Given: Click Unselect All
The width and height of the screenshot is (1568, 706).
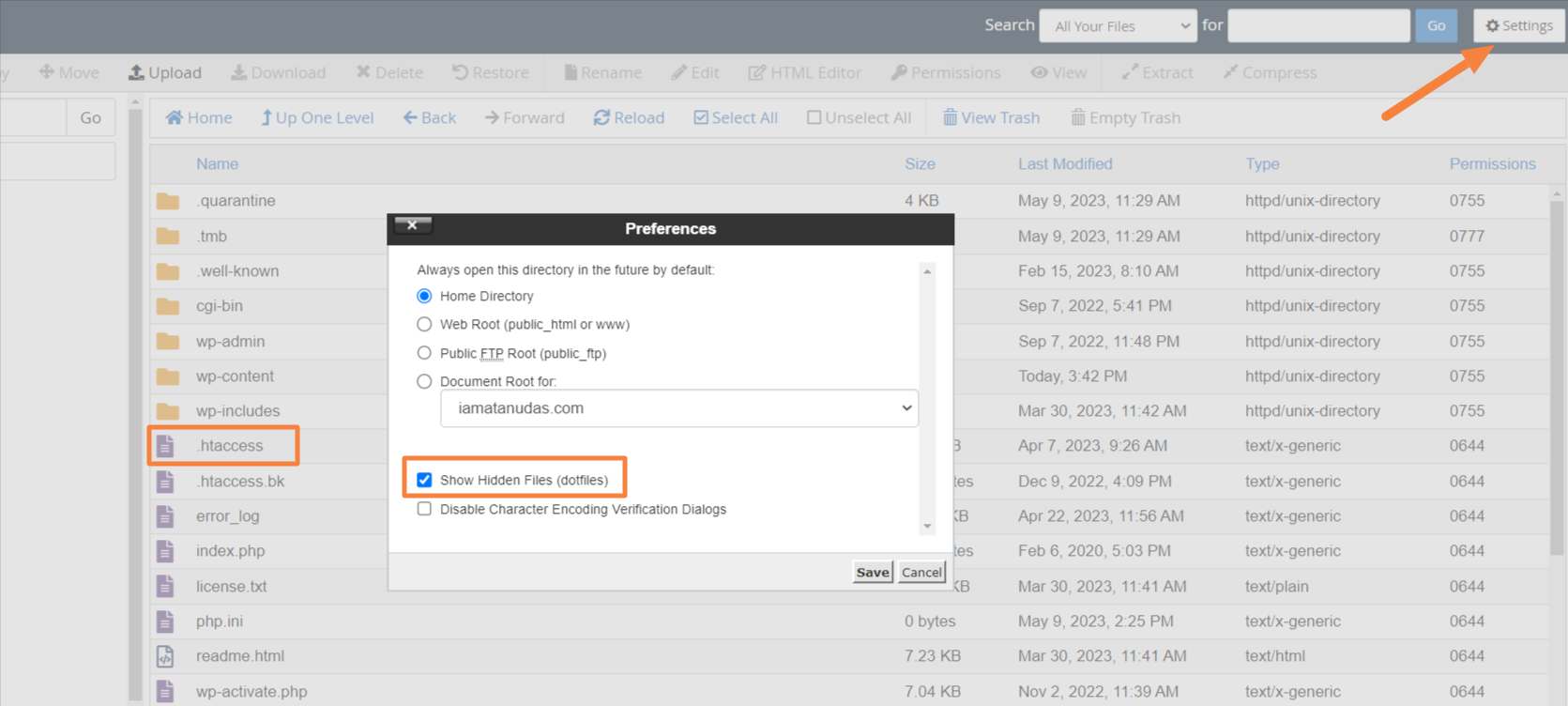Looking at the screenshot, I should (x=860, y=117).
